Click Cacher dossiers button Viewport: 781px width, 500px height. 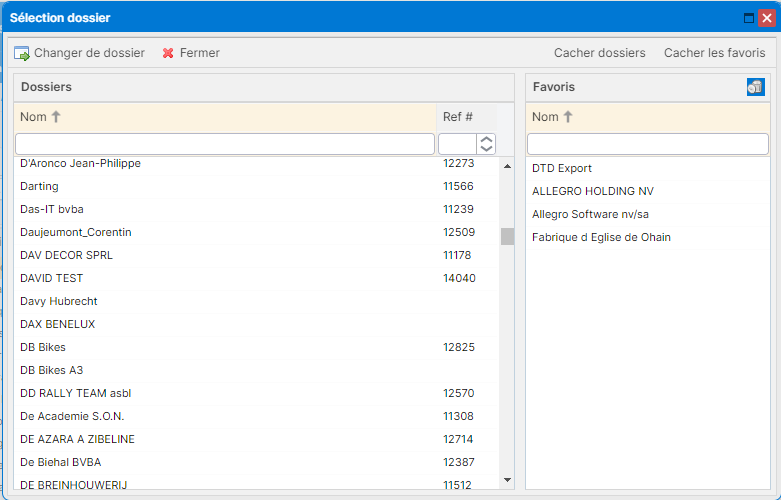tap(600, 53)
